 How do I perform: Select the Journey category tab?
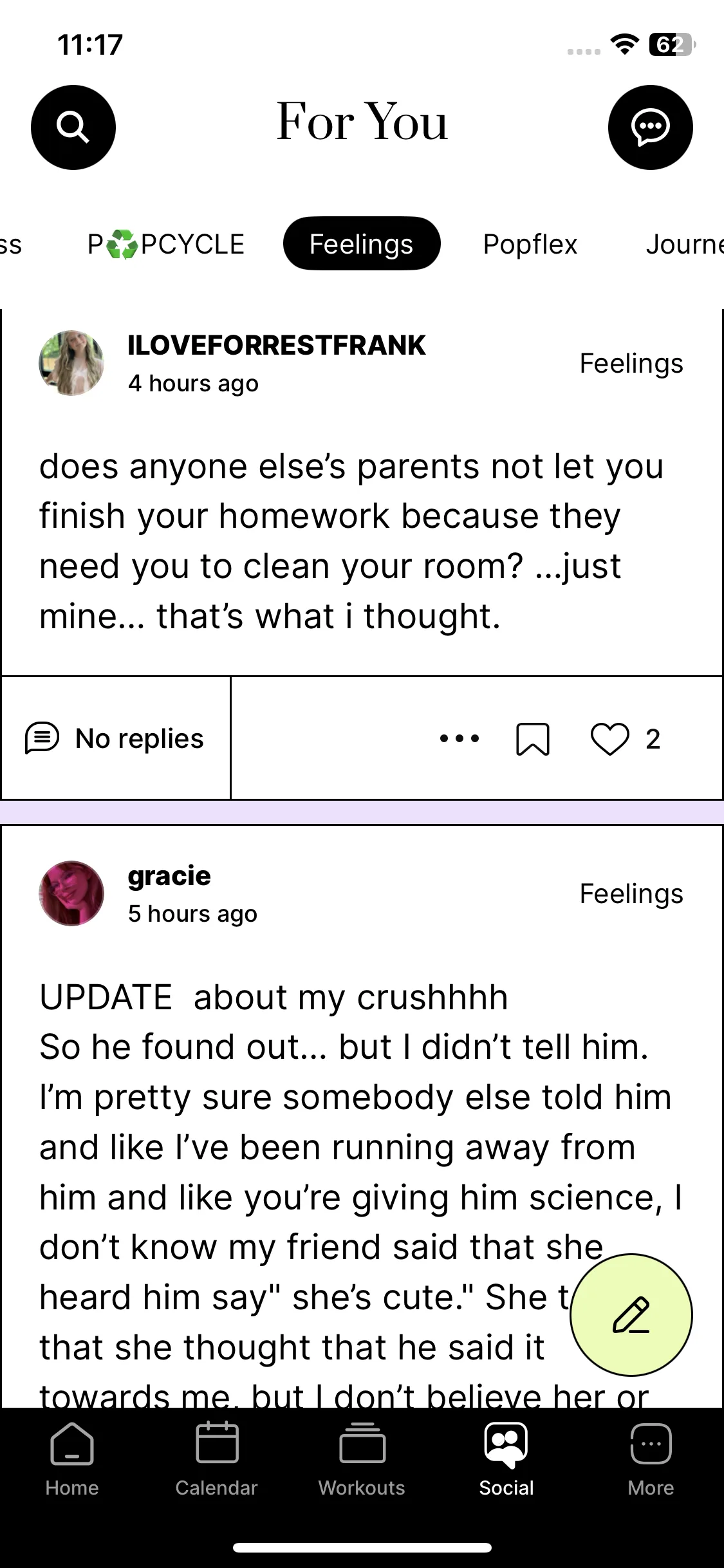click(x=684, y=245)
